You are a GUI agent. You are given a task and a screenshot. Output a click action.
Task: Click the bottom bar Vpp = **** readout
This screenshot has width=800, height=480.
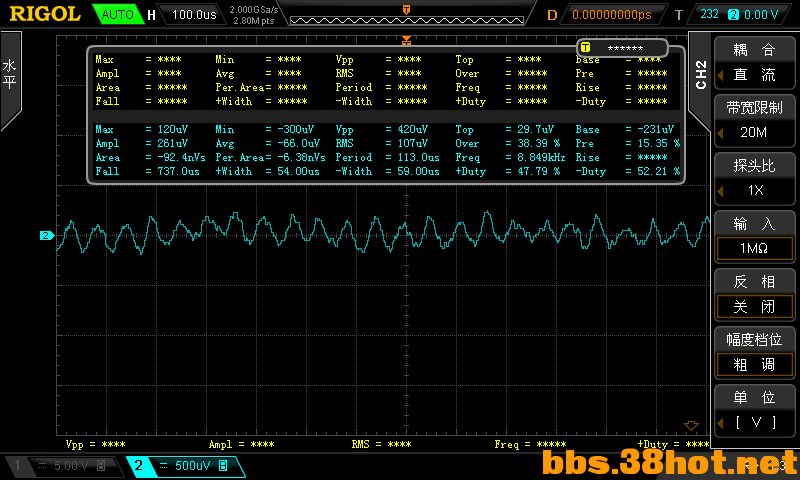[x=95, y=444]
